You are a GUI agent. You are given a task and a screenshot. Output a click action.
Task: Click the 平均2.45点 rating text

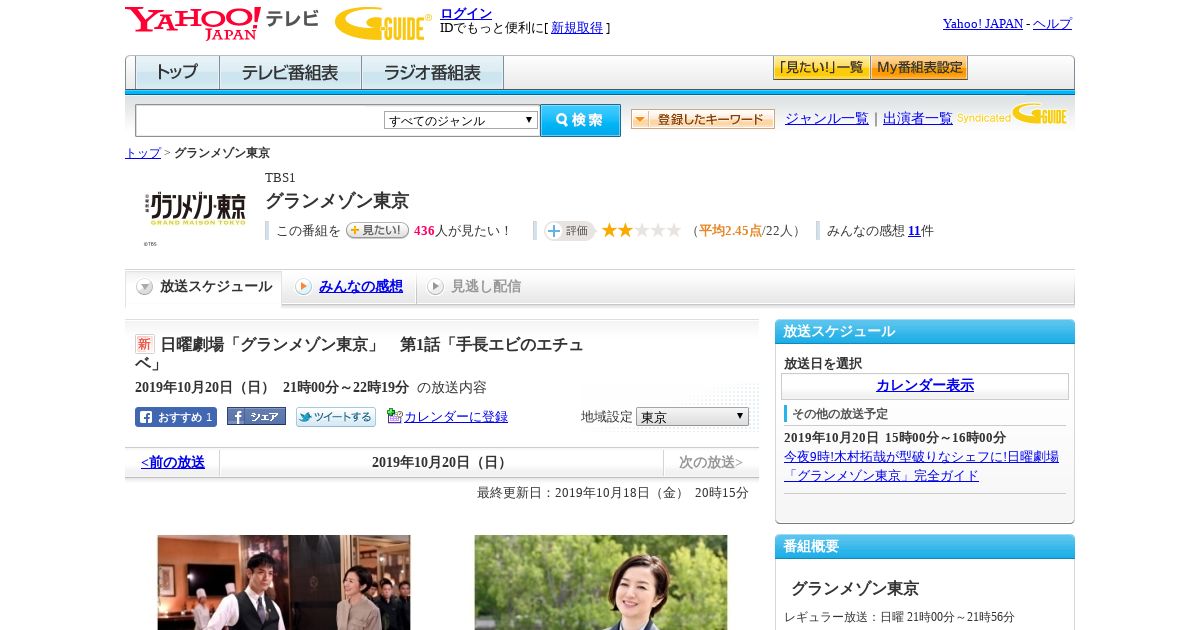[x=730, y=231]
